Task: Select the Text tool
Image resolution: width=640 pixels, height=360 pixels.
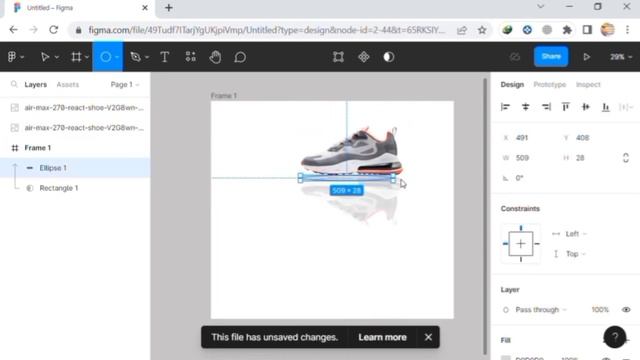Action: pyautogui.click(x=164, y=57)
